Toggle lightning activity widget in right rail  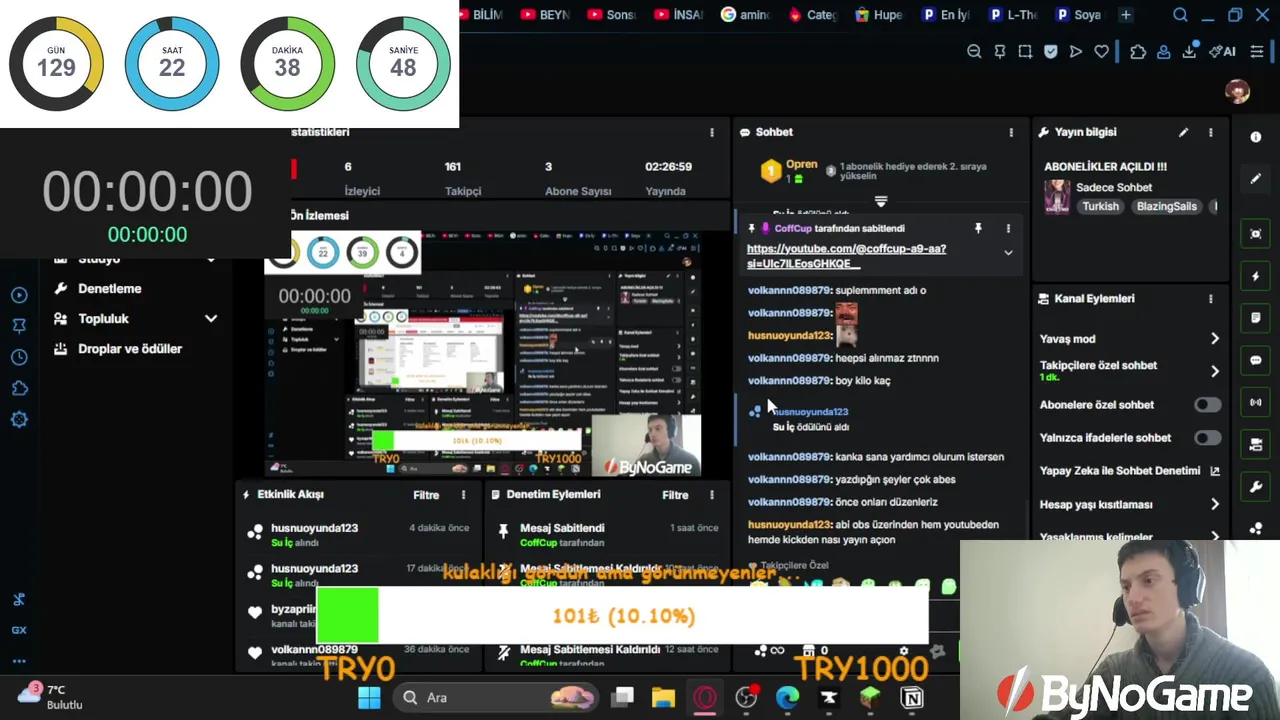coord(1256,276)
